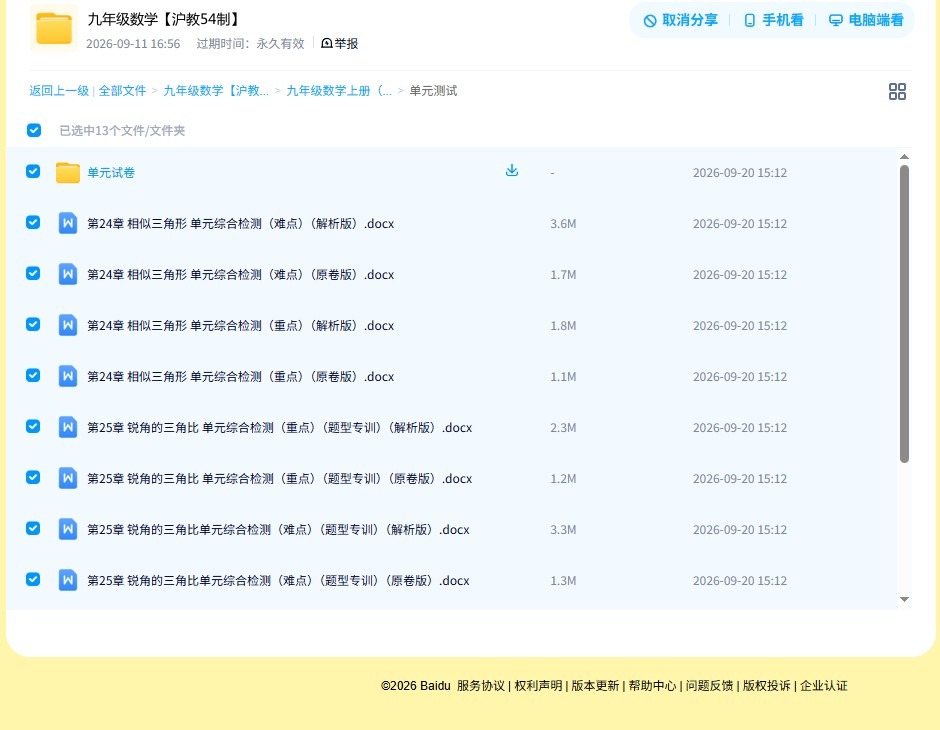Uncheck 第24章 难点 解析版 checkbox
Image resolution: width=940 pixels, height=730 pixels.
click(33, 222)
